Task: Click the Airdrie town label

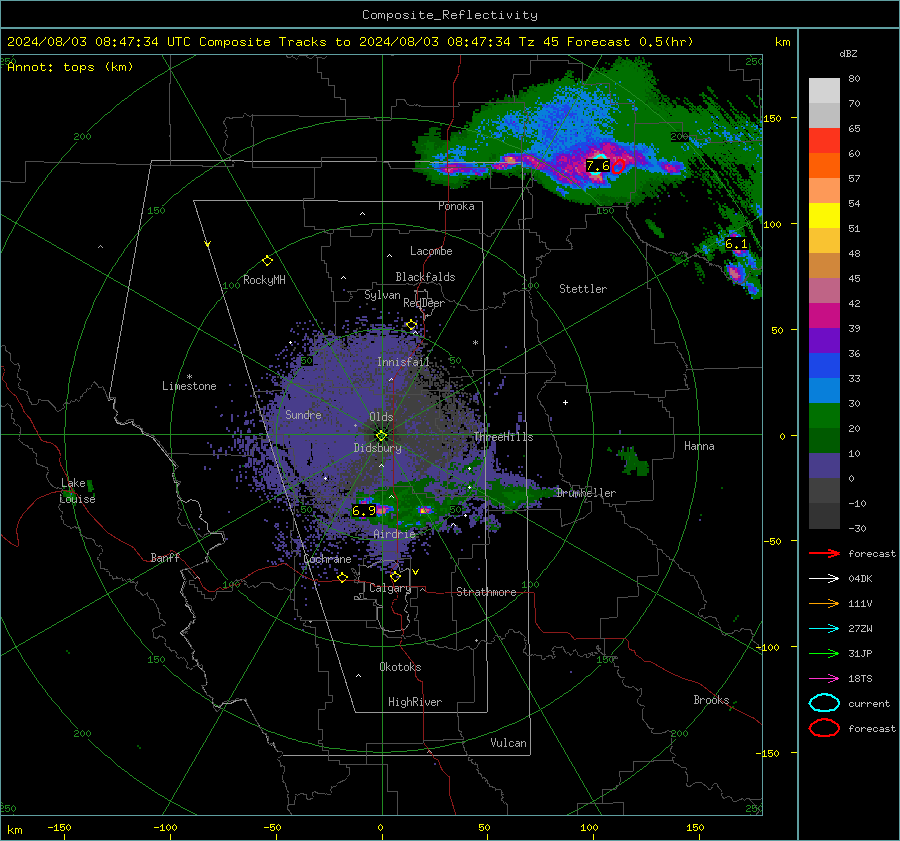Action: (x=394, y=534)
